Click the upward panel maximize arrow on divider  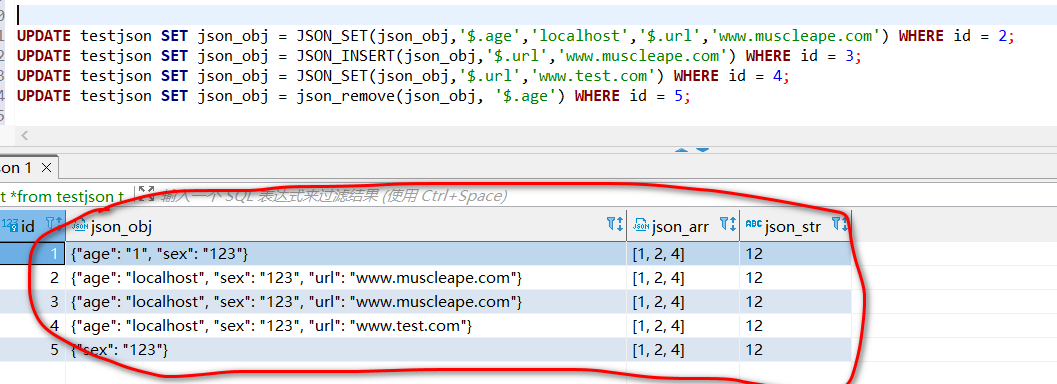[682, 150]
